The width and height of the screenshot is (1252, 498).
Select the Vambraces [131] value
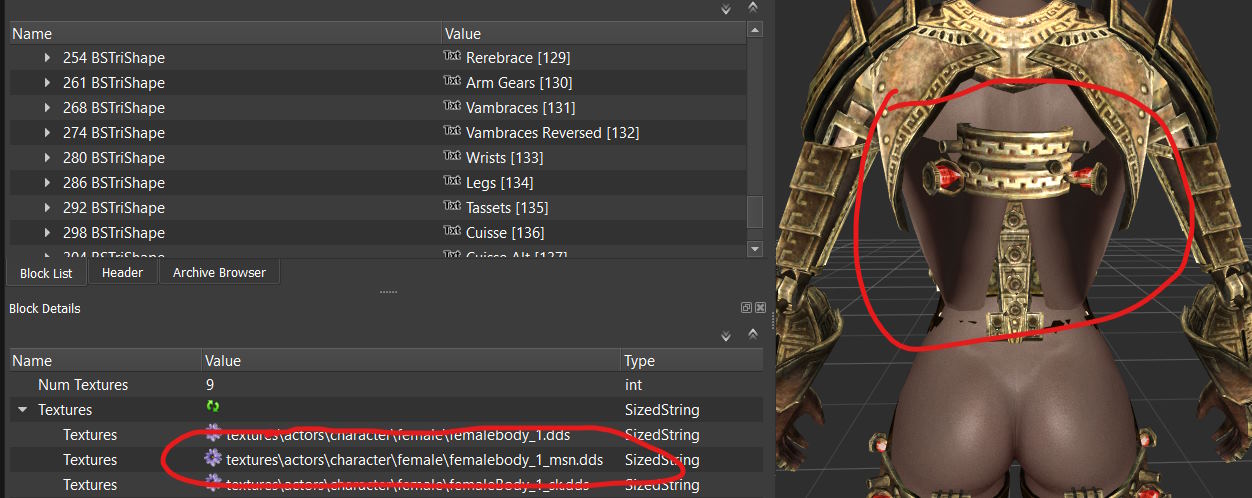tap(520, 108)
